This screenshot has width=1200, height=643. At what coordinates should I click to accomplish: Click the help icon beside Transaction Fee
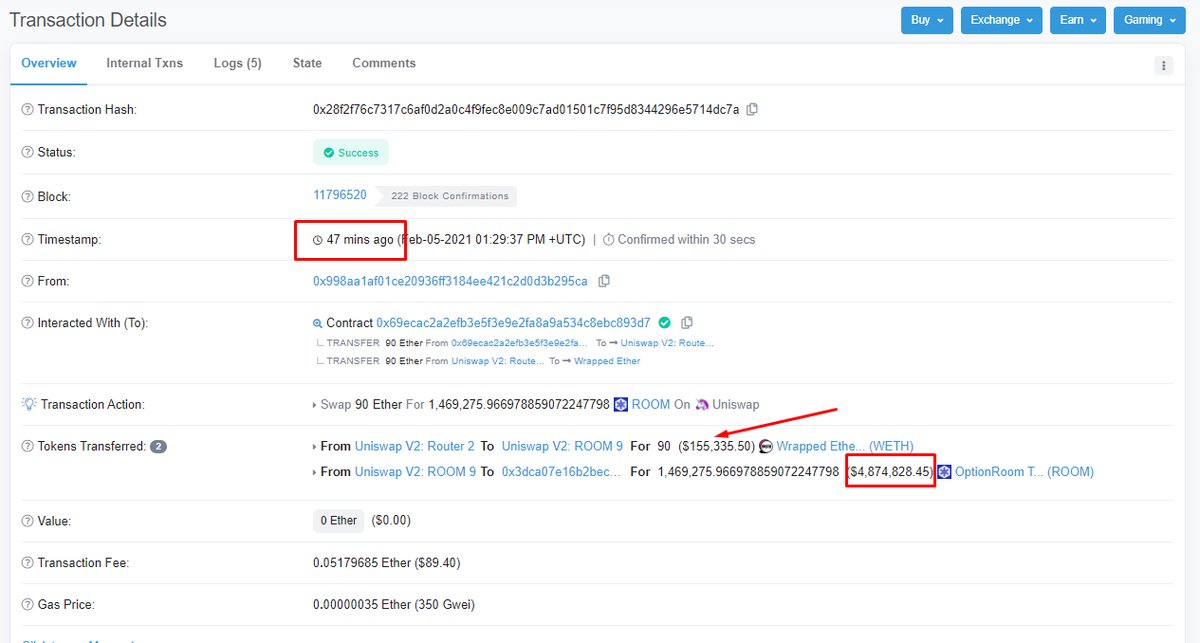(27, 563)
